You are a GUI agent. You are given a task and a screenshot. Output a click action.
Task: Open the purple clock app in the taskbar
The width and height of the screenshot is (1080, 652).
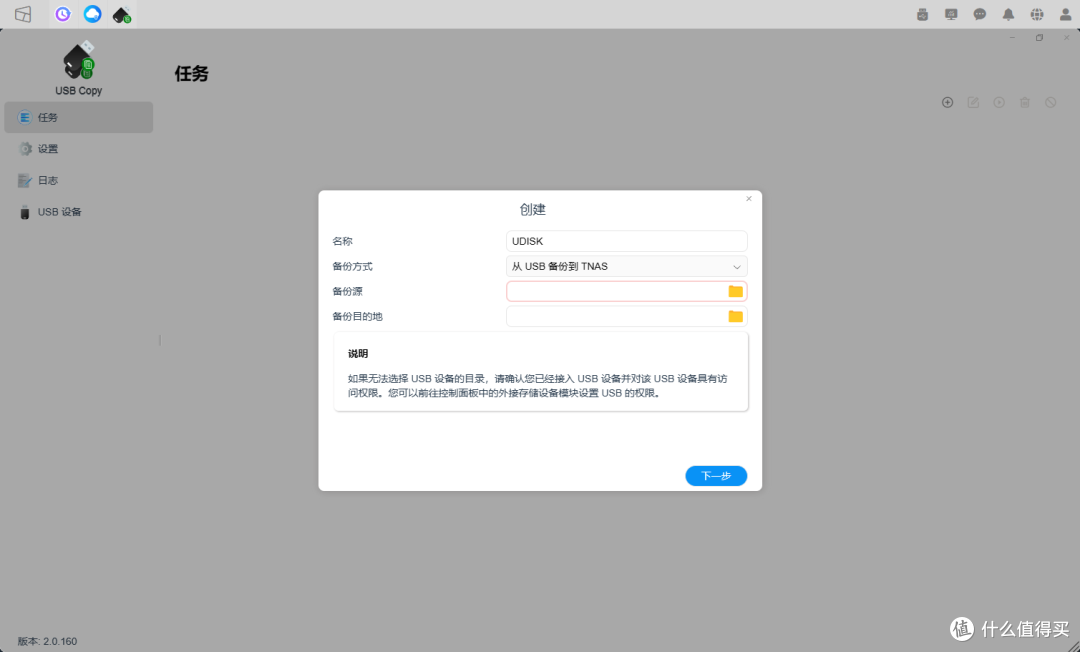(63, 14)
